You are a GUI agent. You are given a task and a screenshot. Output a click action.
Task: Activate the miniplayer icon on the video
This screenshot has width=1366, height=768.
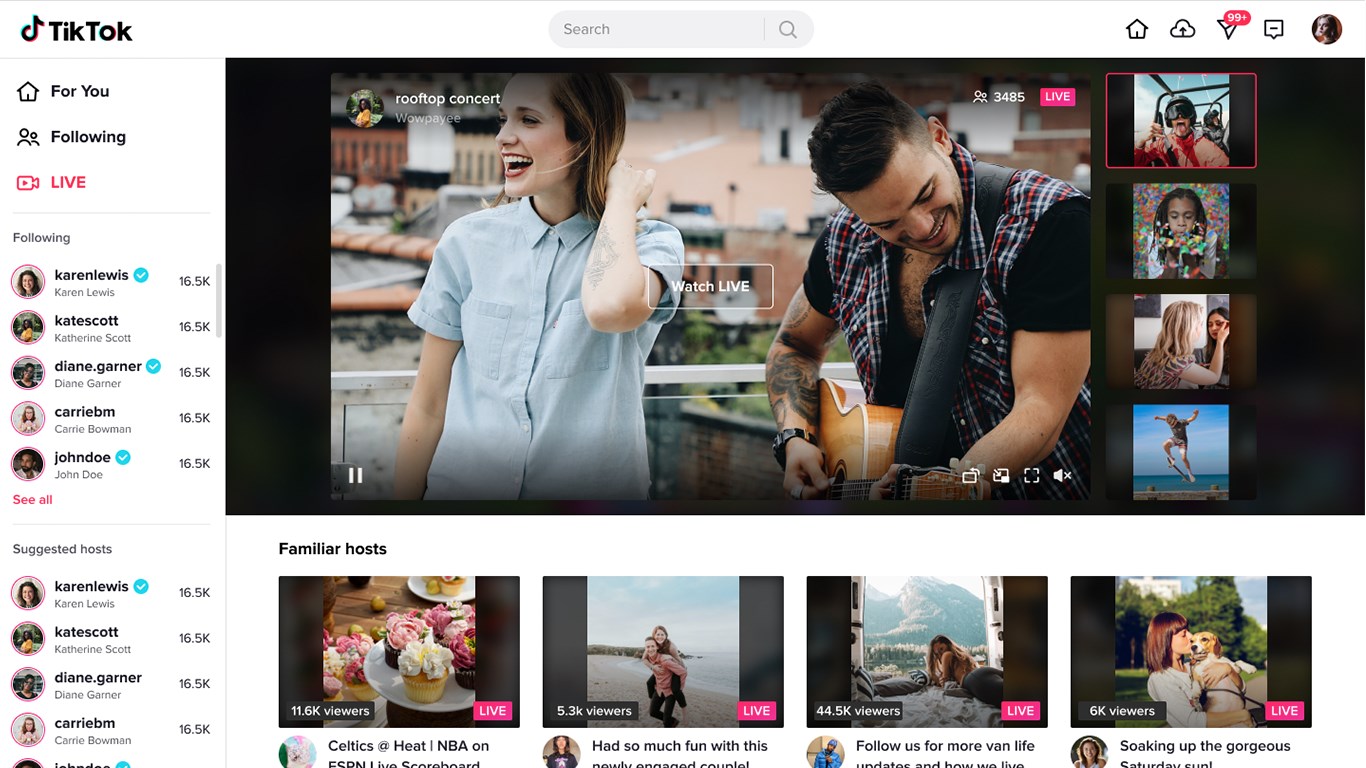970,475
